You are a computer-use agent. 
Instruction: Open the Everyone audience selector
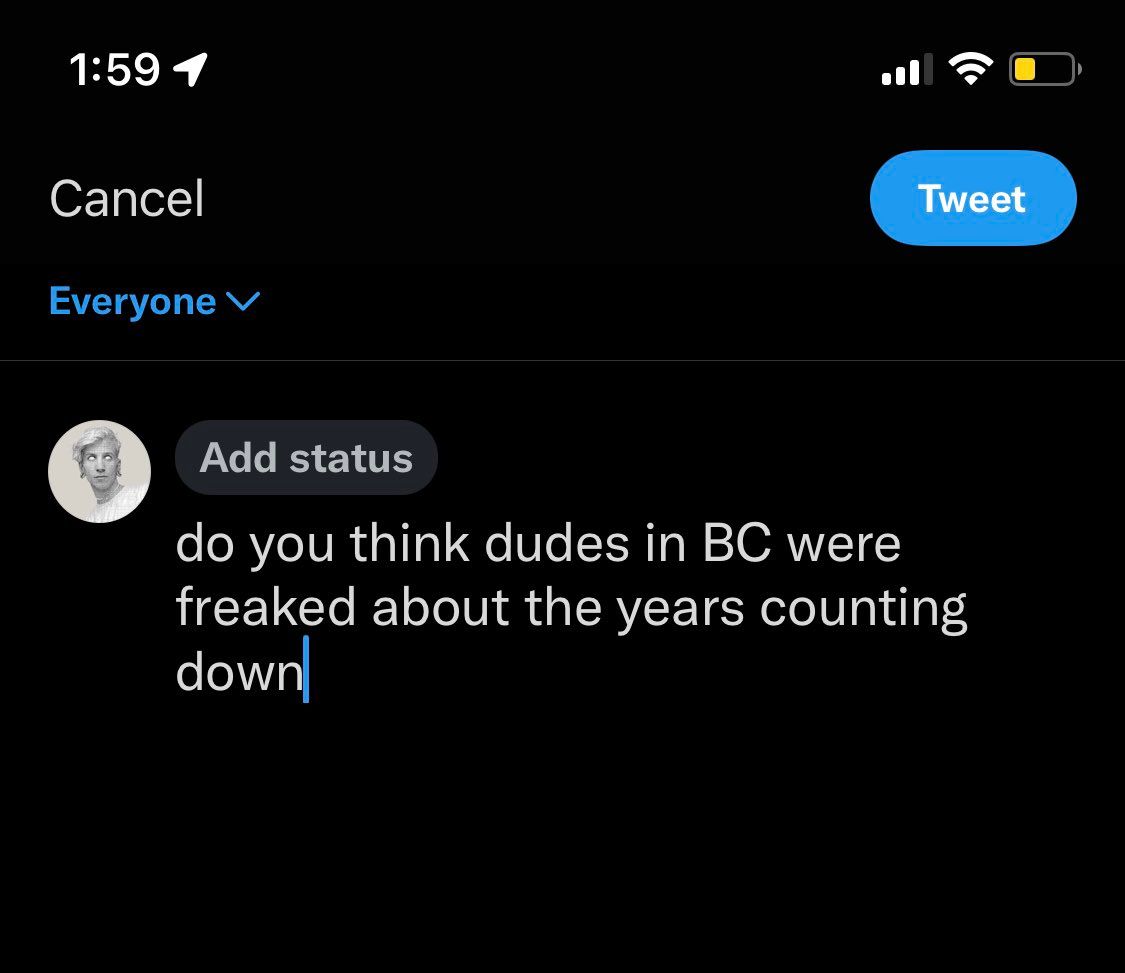[x=154, y=301]
